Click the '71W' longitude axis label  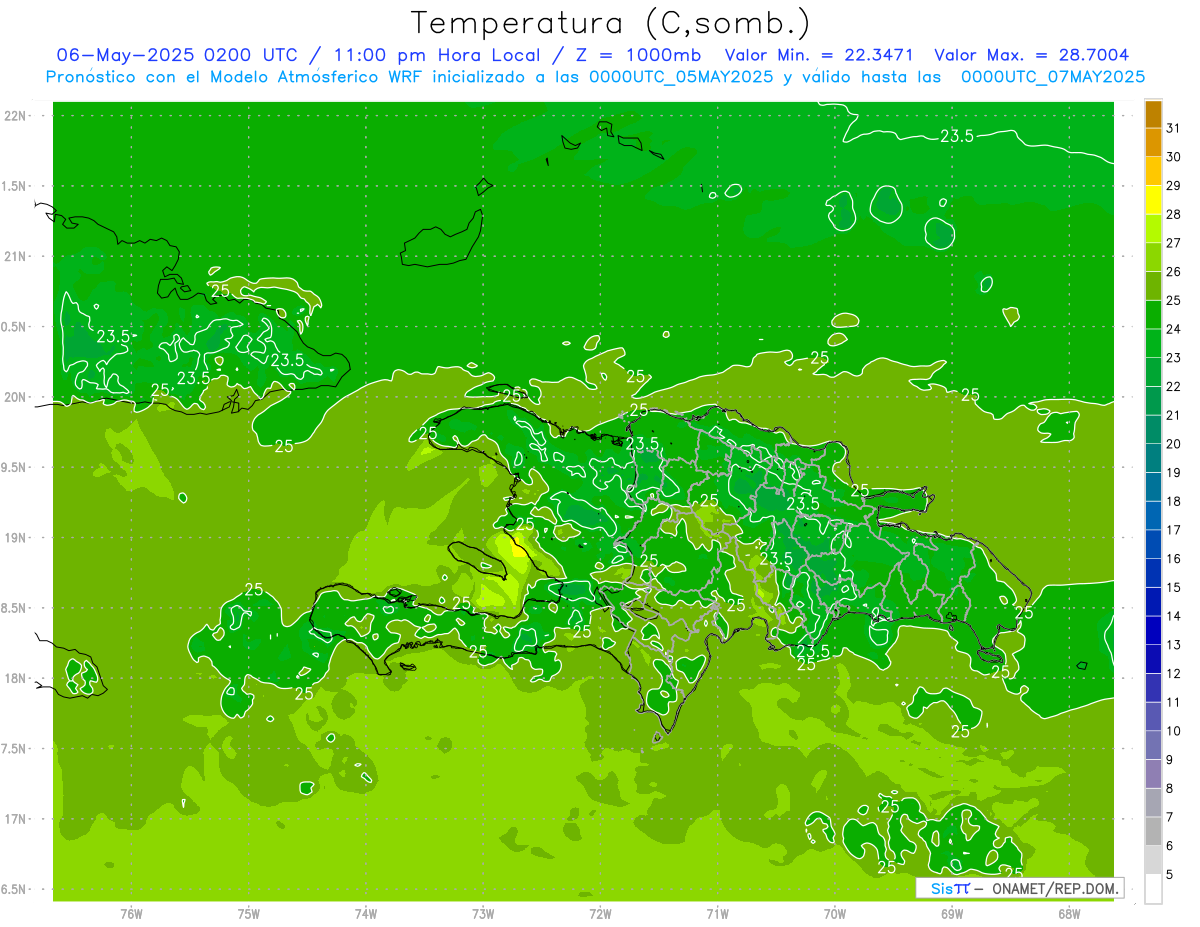[x=717, y=914]
